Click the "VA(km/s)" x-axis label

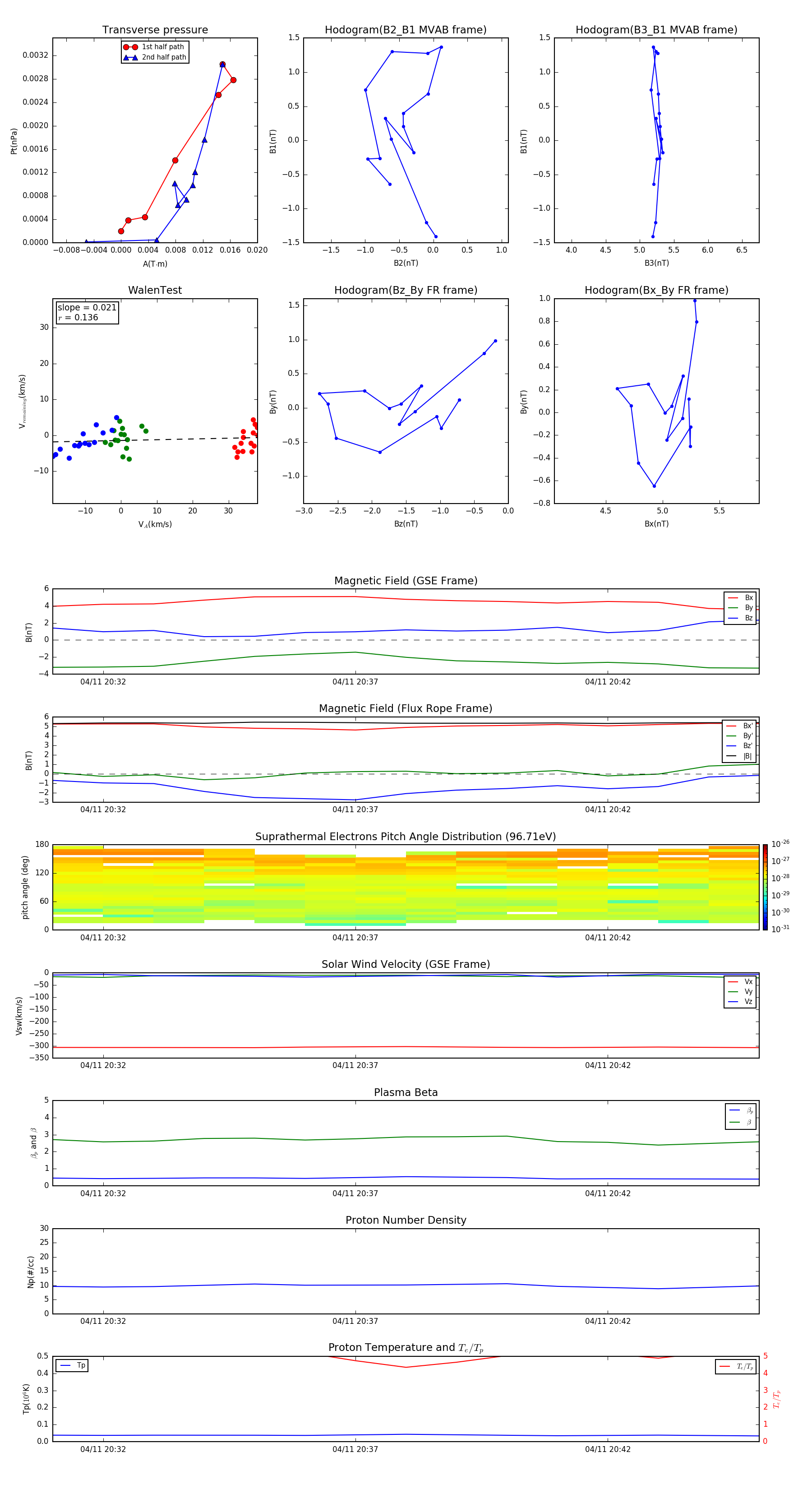click(x=155, y=524)
